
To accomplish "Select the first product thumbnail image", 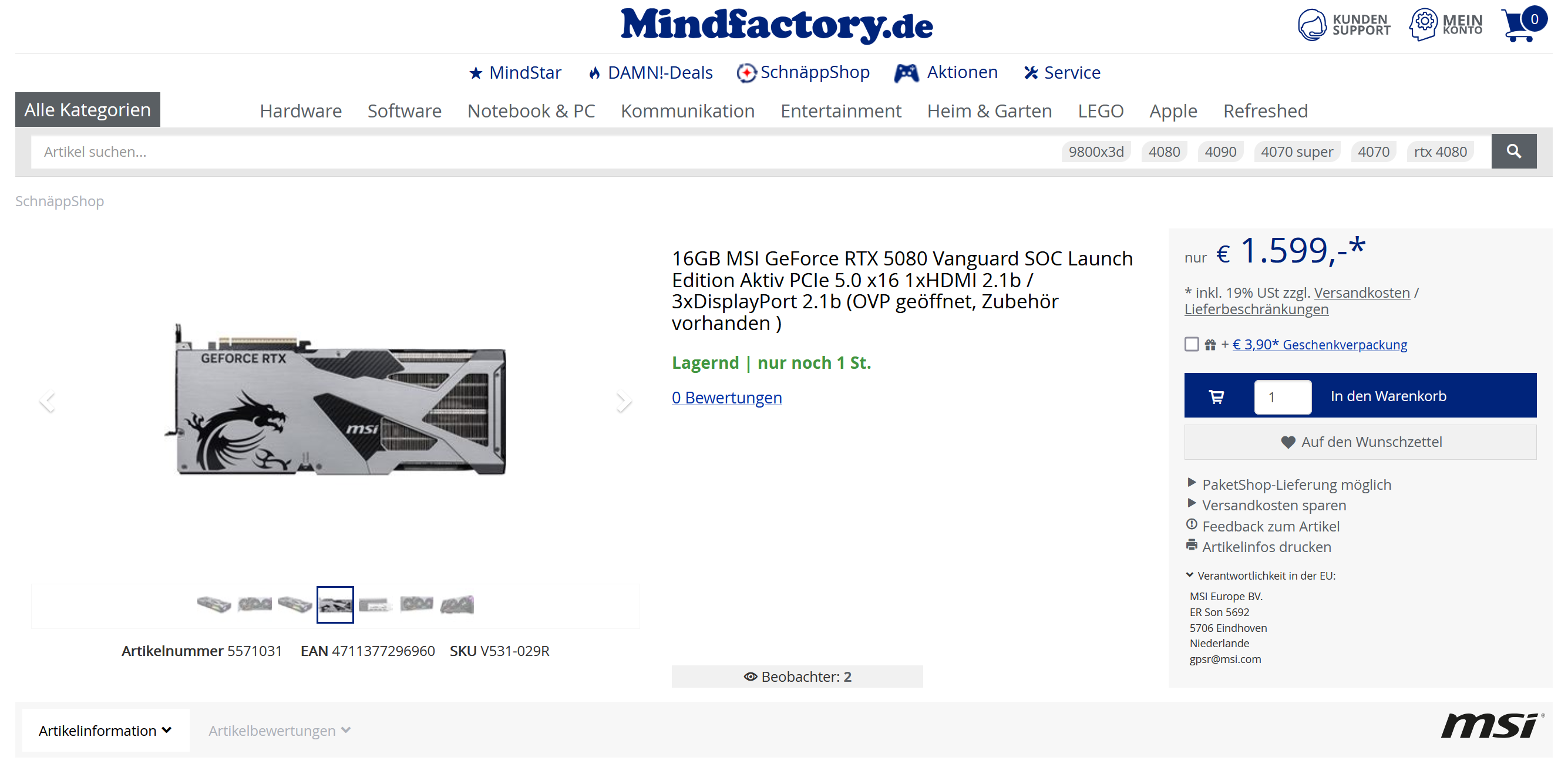I will click(214, 605).
